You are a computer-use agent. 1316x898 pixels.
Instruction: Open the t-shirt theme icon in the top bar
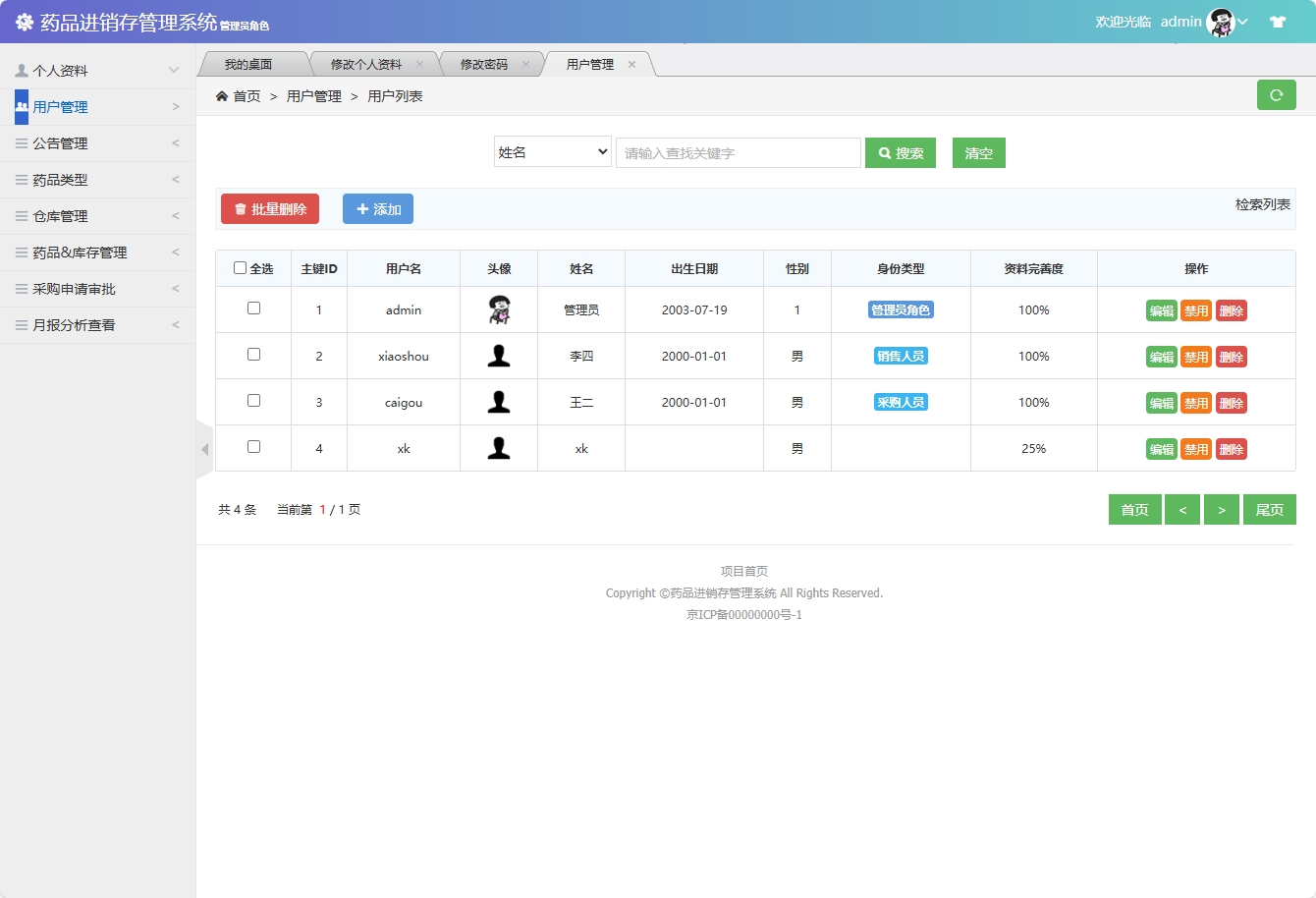[x=1278, y=20]
